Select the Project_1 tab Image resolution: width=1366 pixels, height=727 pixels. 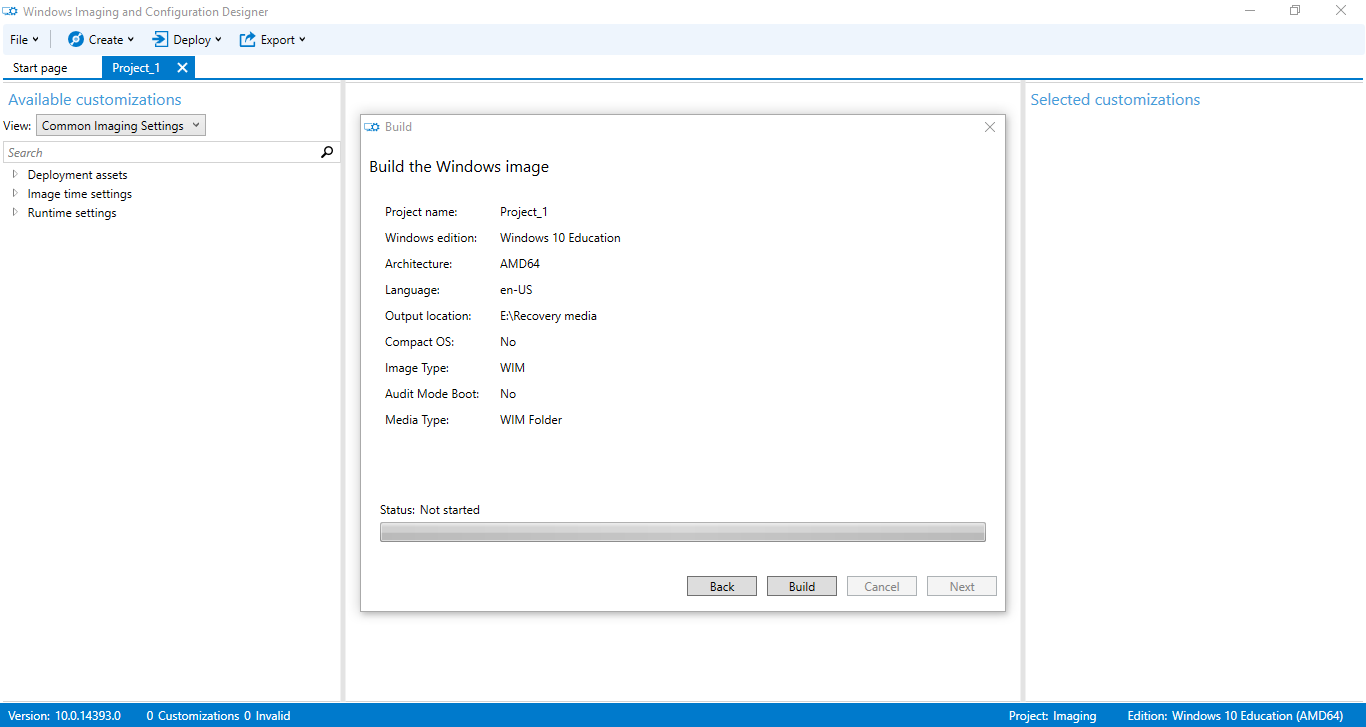point(137,67)
